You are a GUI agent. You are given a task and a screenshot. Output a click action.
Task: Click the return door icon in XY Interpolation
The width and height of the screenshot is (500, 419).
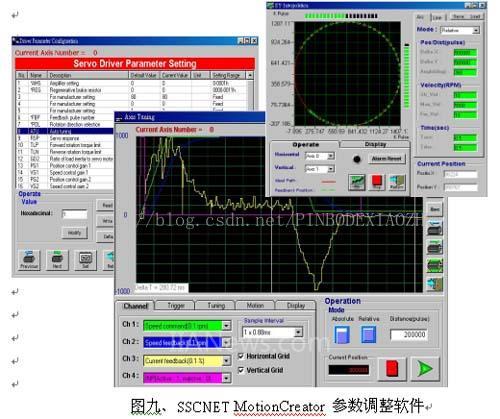coord(397,182)
